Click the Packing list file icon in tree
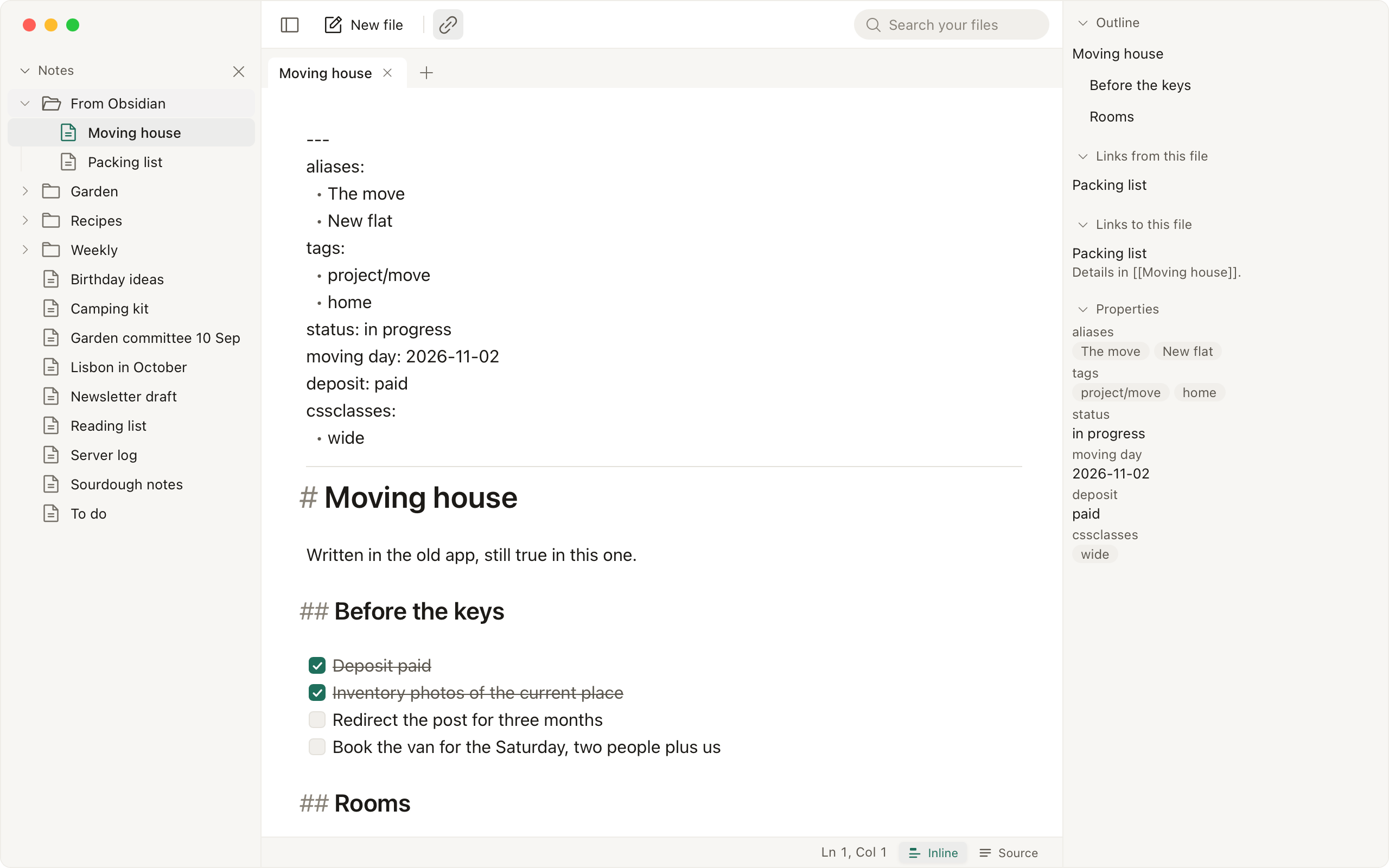 [x=68, y=162]
